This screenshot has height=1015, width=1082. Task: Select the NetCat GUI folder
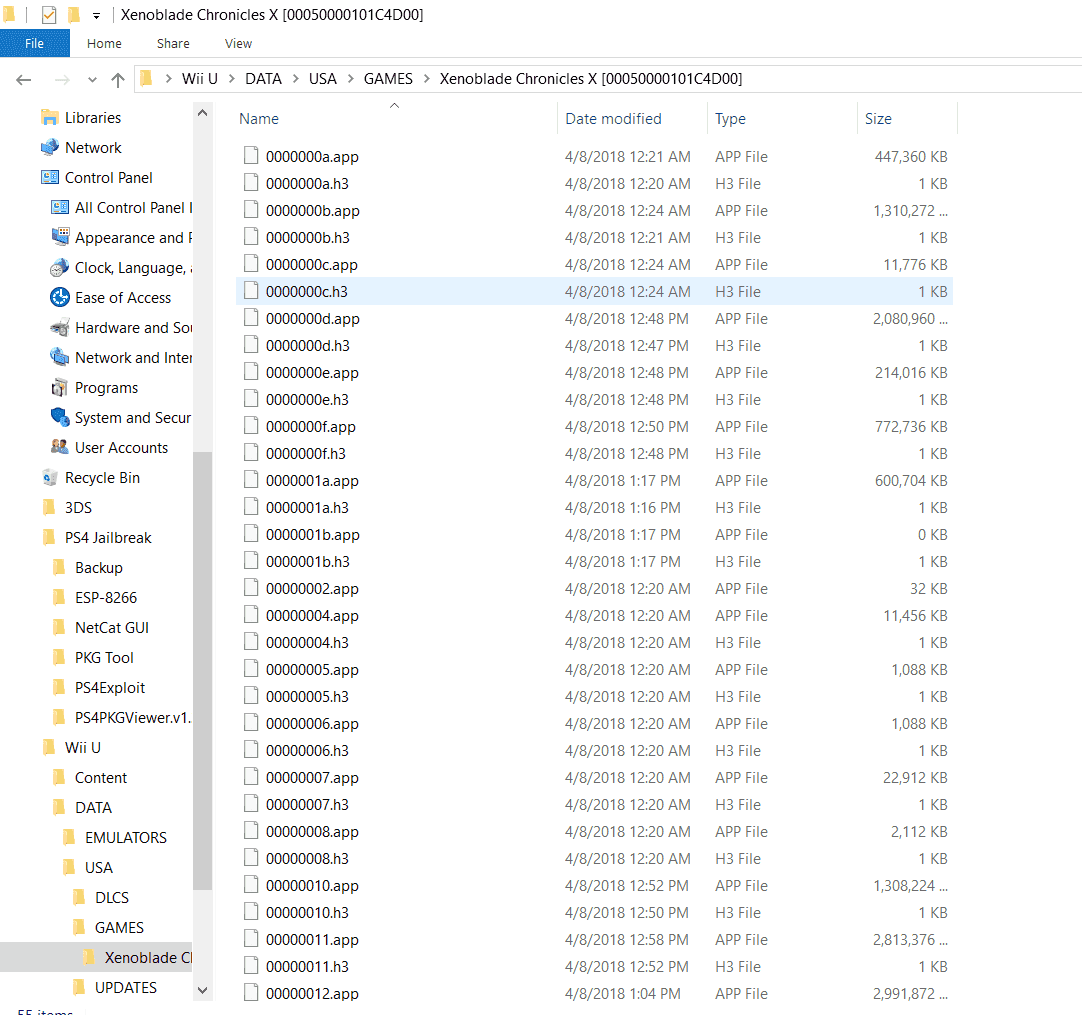tap(112, 628)
